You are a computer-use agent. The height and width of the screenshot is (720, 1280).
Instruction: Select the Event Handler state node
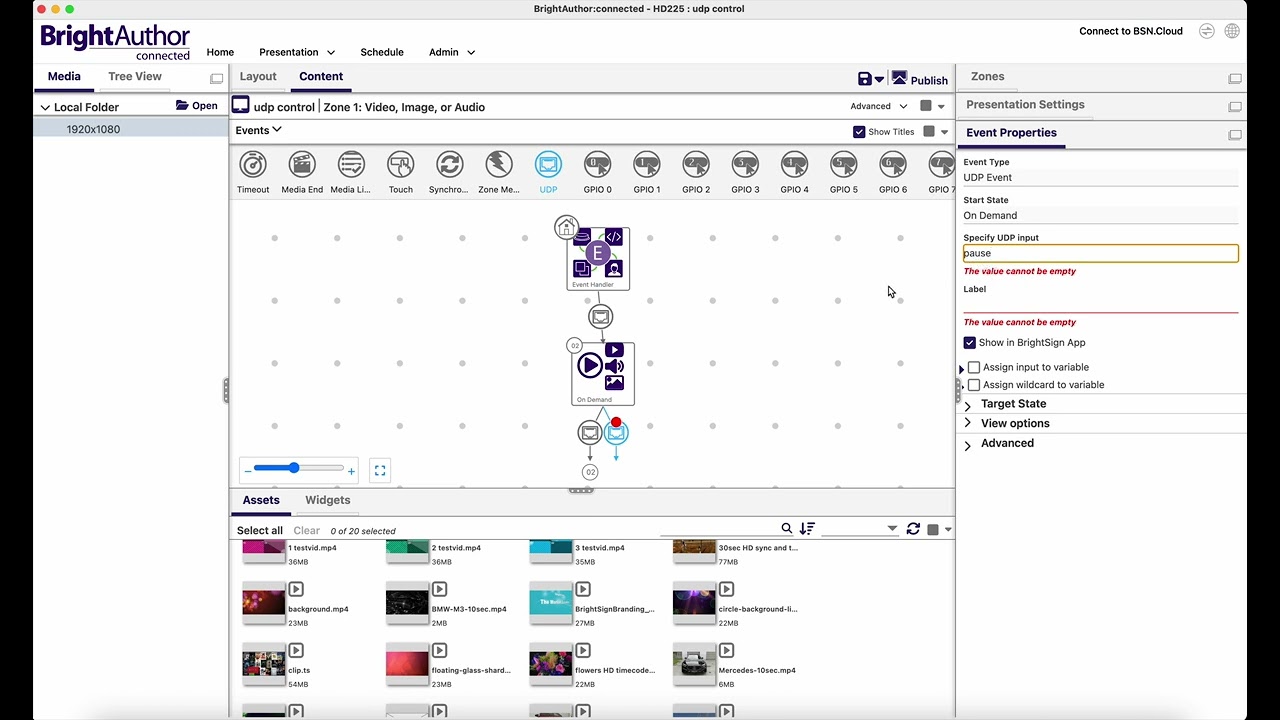[598, 258]
